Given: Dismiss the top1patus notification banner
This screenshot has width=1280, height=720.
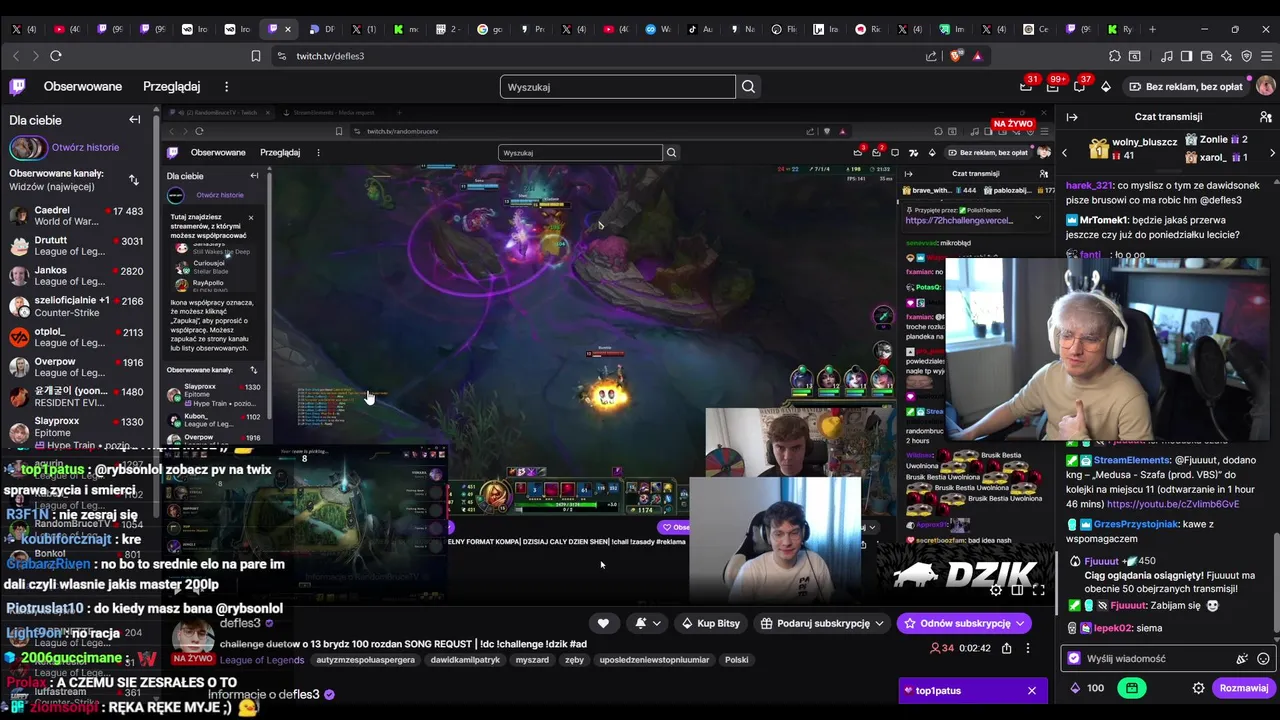Looking at the screenshot, I should (x=1032, y=691).
